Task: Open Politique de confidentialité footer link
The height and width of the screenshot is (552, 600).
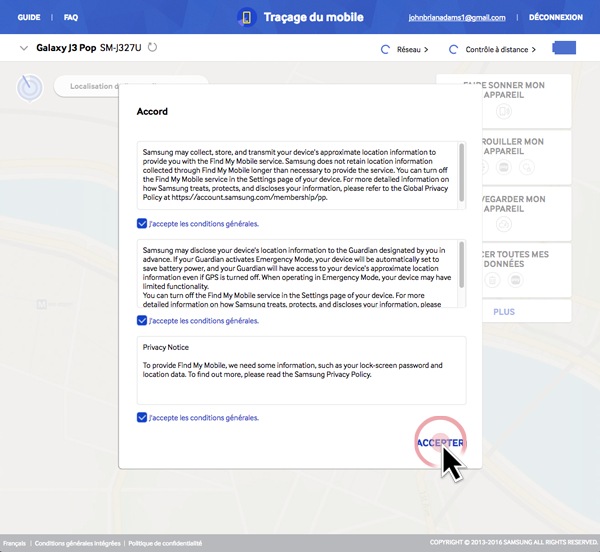Action: coord(165,543)
